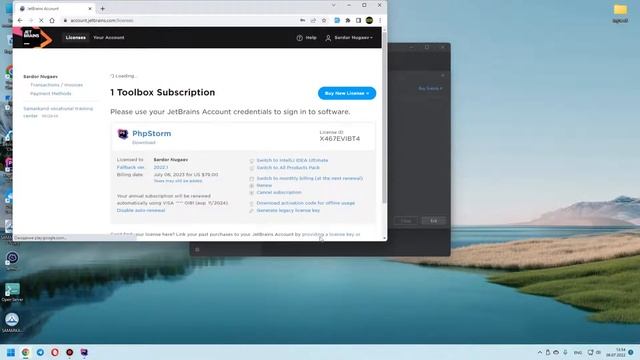Click Disable auto-renewal link
Image resolution: width=640 pixels, height=360 pixels.
[x=141, y=210]
